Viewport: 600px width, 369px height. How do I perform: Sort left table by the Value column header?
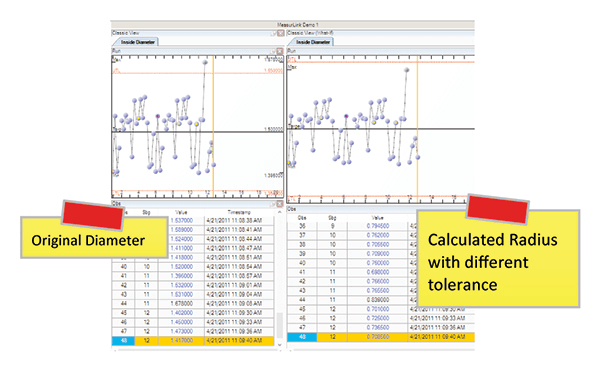pos(181,212)
